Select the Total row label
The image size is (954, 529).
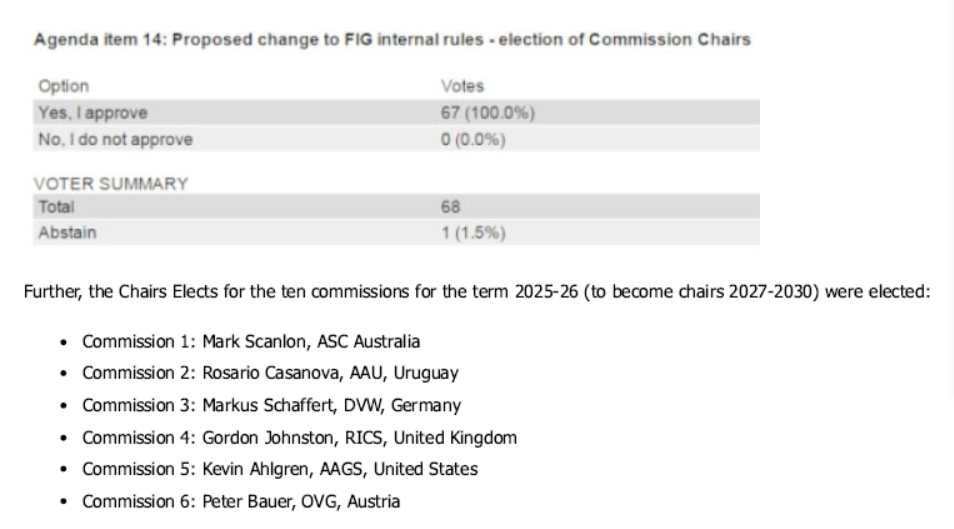(56, 208)
